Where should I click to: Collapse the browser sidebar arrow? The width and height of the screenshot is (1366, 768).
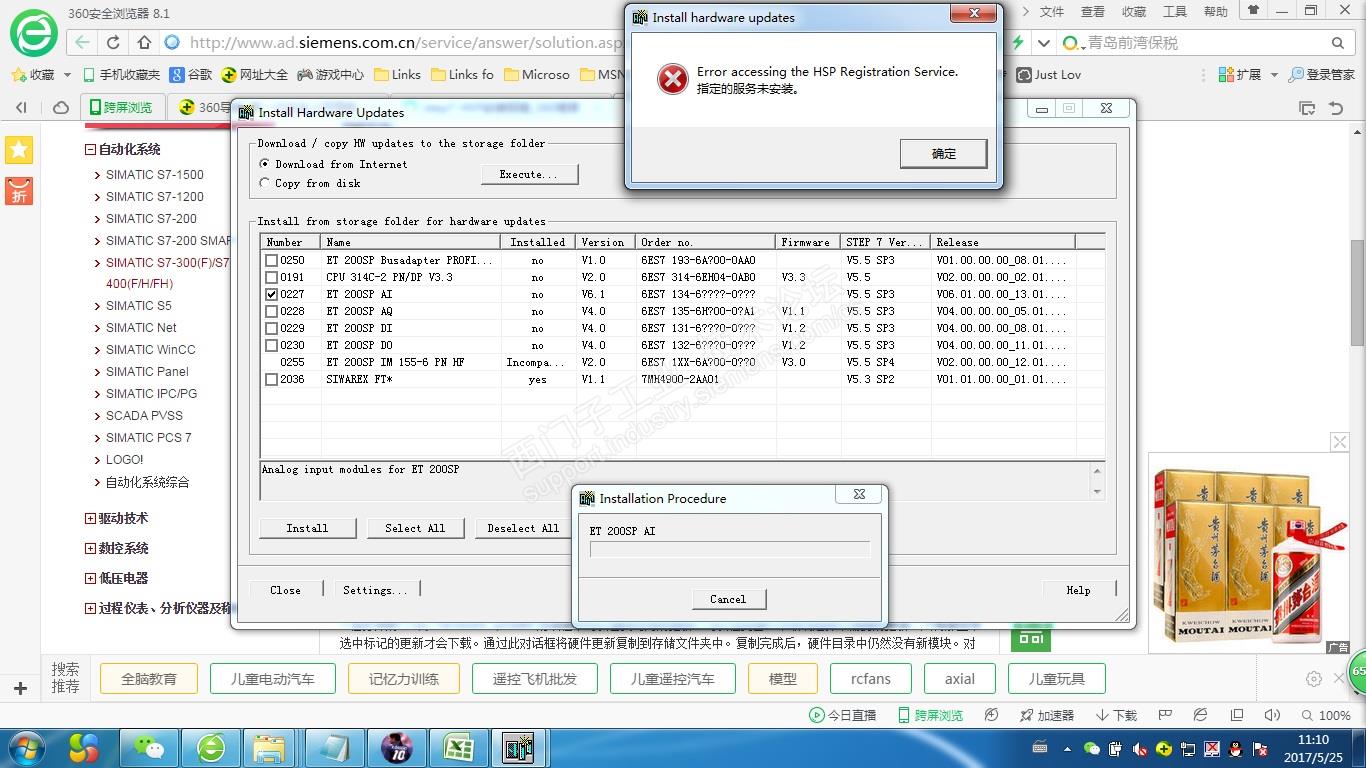pos(21,107)
